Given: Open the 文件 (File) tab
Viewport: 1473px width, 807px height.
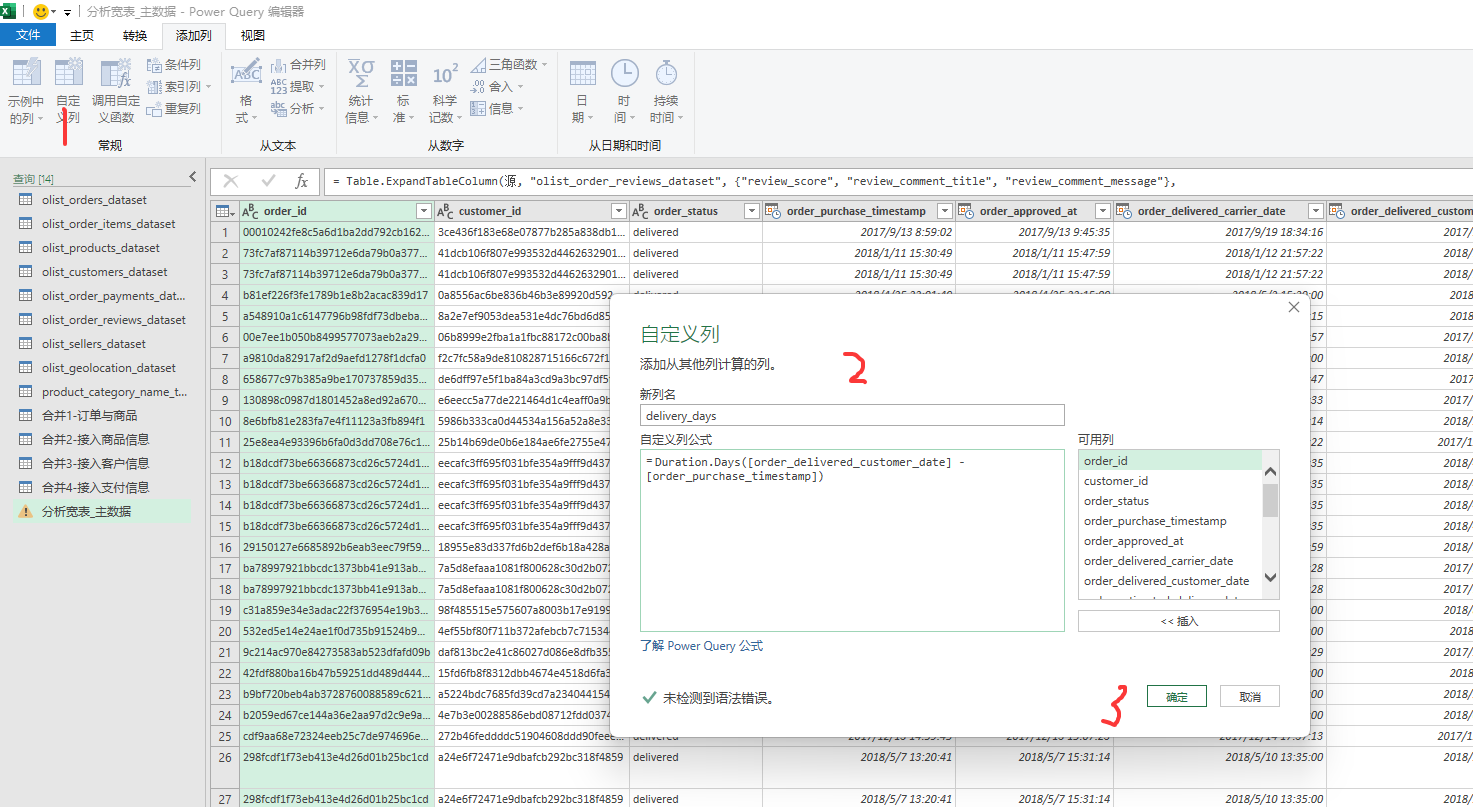Looking at the screenshot, I should 28,35.
